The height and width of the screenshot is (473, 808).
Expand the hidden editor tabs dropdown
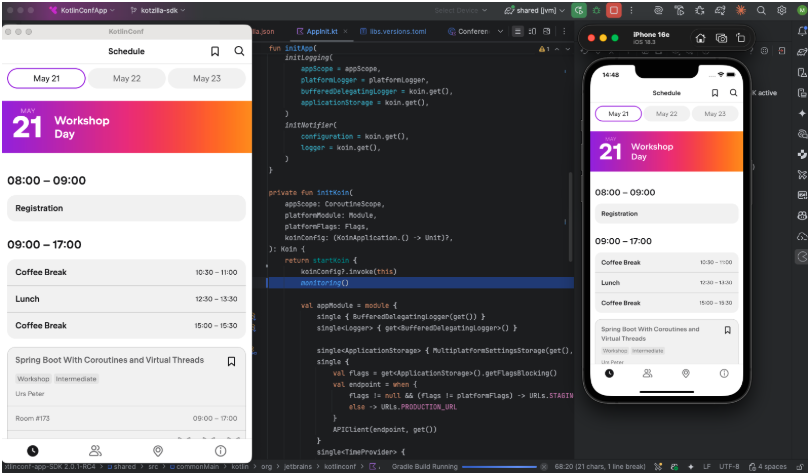pyautogui.click(x=500, y=31)
